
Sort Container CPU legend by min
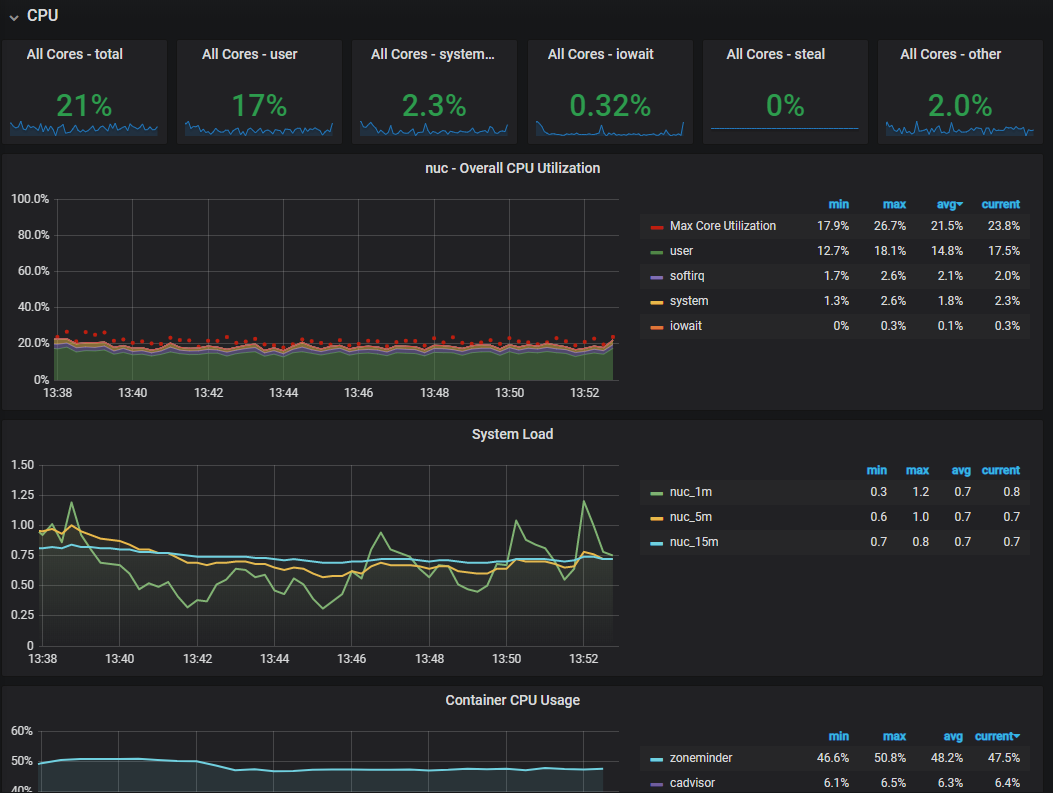coord(838,736)
